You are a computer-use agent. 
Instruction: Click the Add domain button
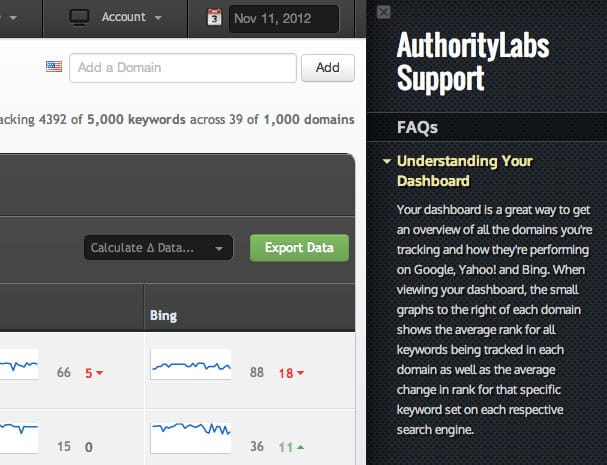tap(328, 68)
